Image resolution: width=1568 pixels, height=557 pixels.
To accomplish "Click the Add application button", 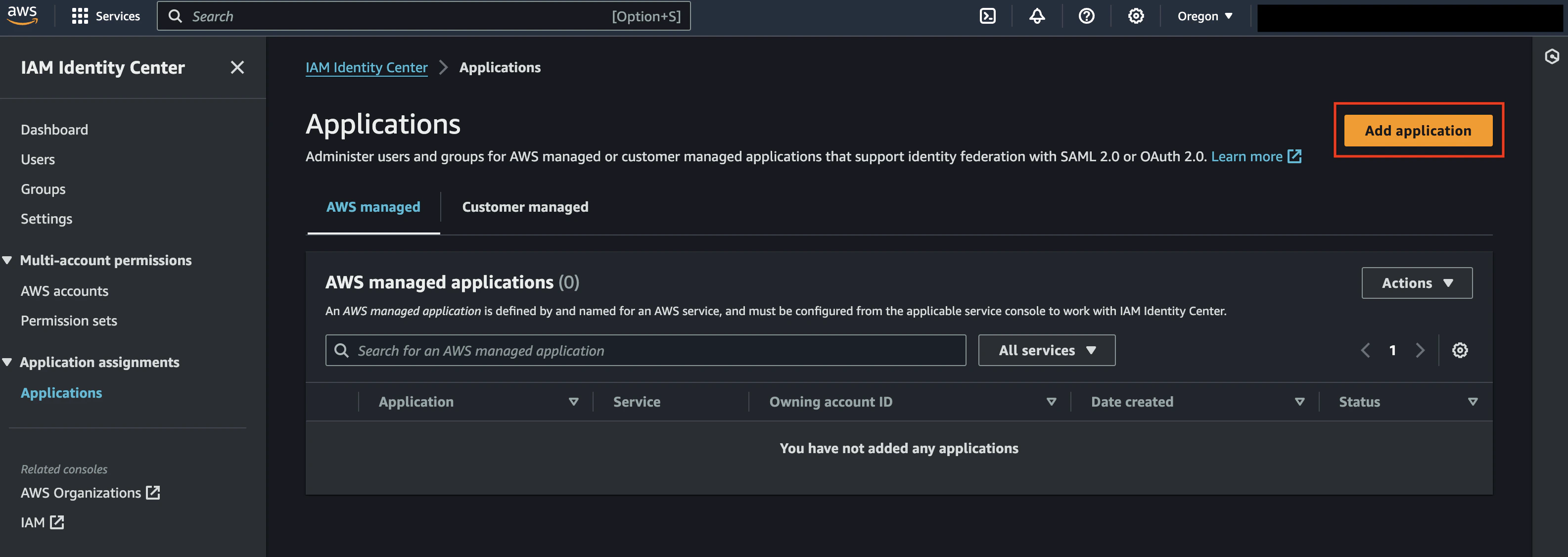I will [1418, 130].
